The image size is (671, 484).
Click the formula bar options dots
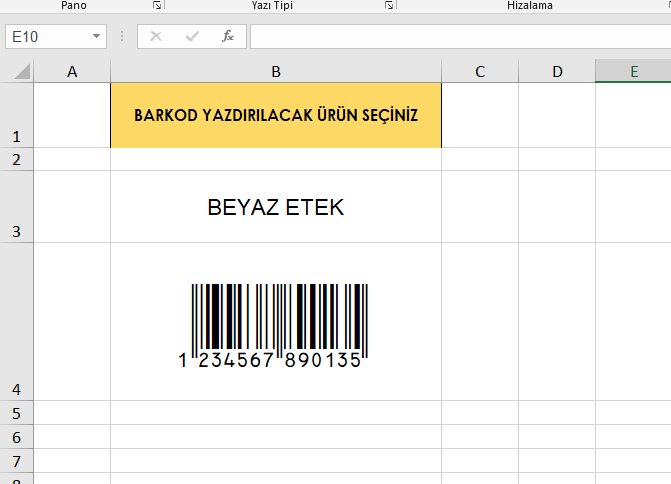(122, 36)
